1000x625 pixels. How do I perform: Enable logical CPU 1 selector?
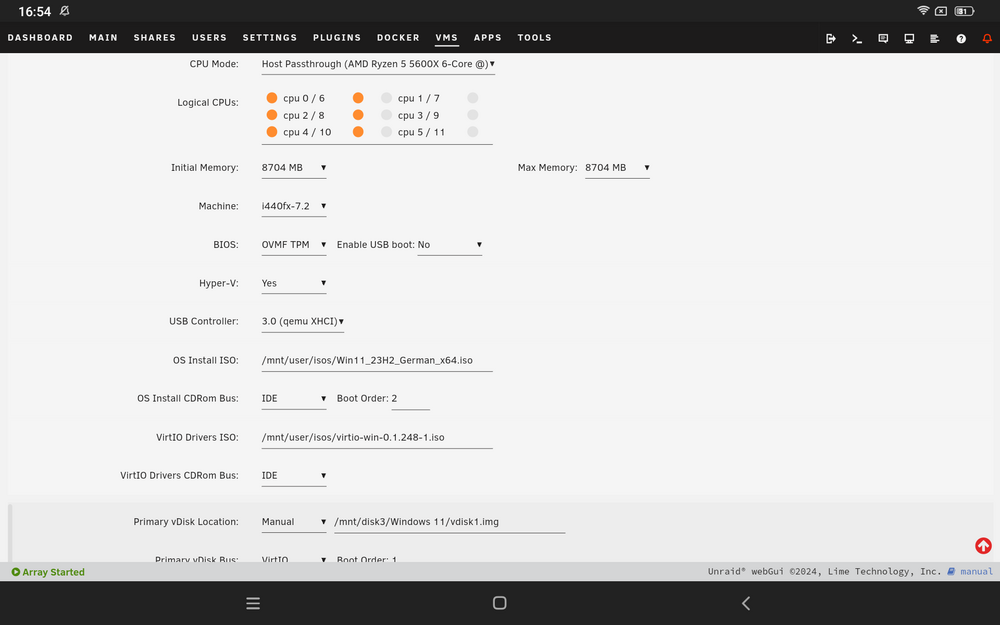coord(386,98)
